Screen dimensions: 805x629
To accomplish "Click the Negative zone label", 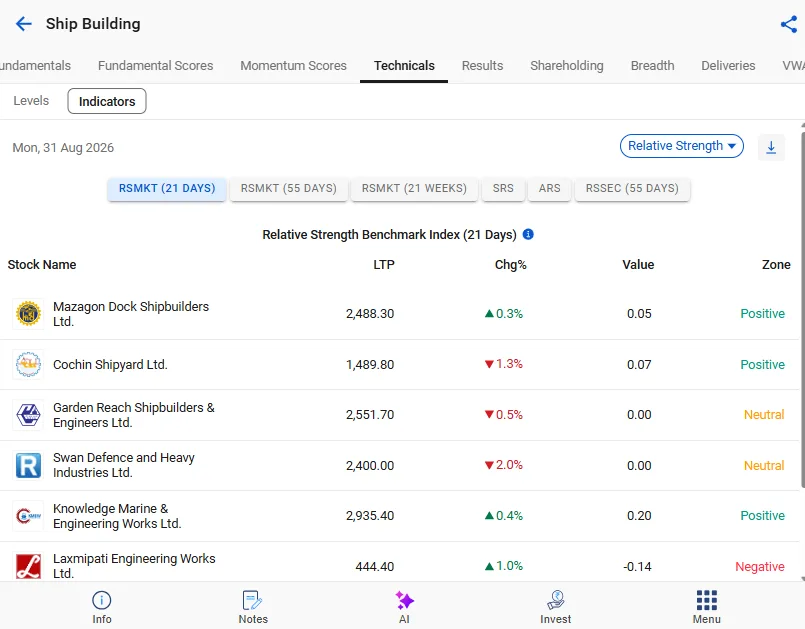I will [760, 566].
